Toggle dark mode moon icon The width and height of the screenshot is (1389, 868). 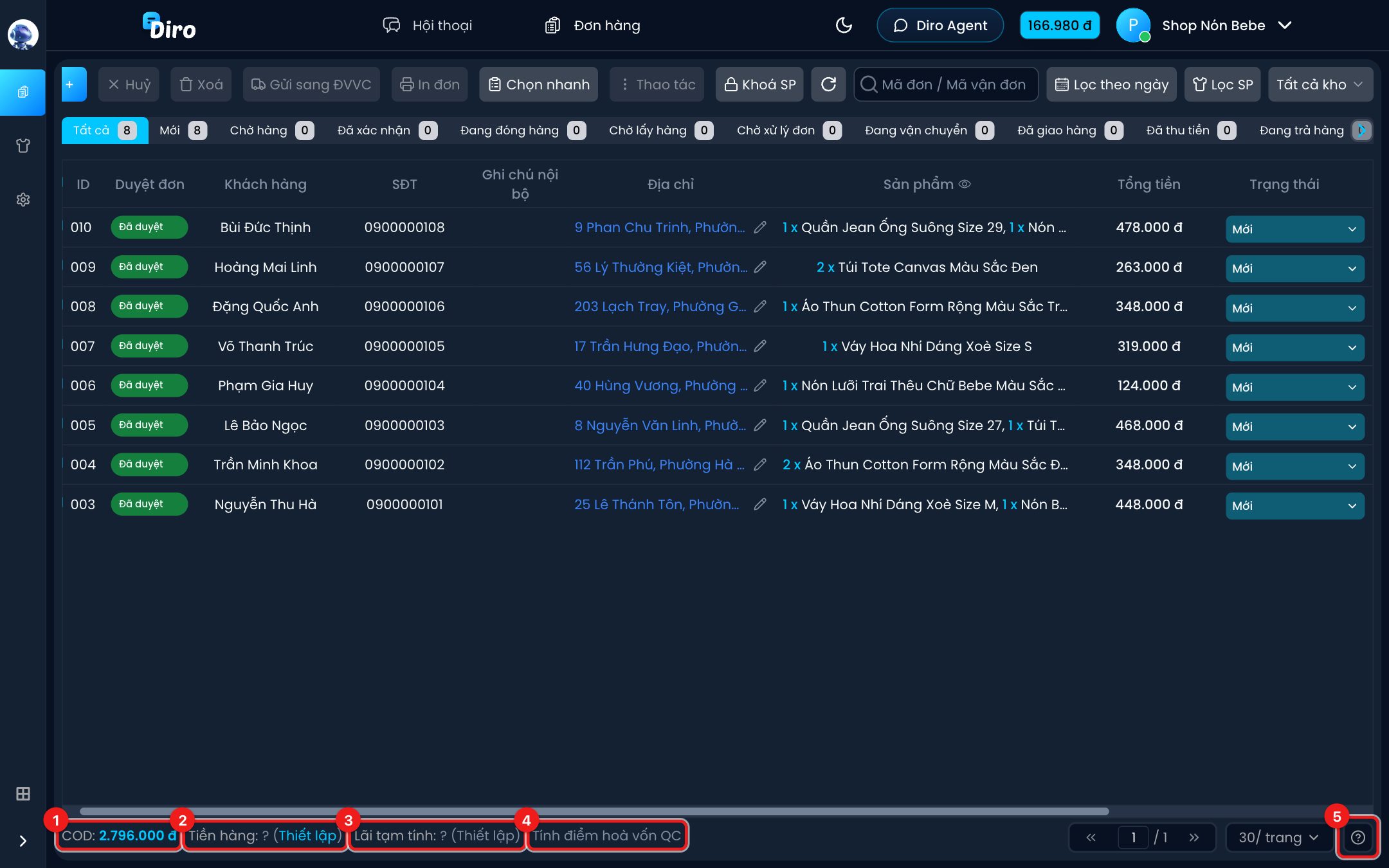844,25
